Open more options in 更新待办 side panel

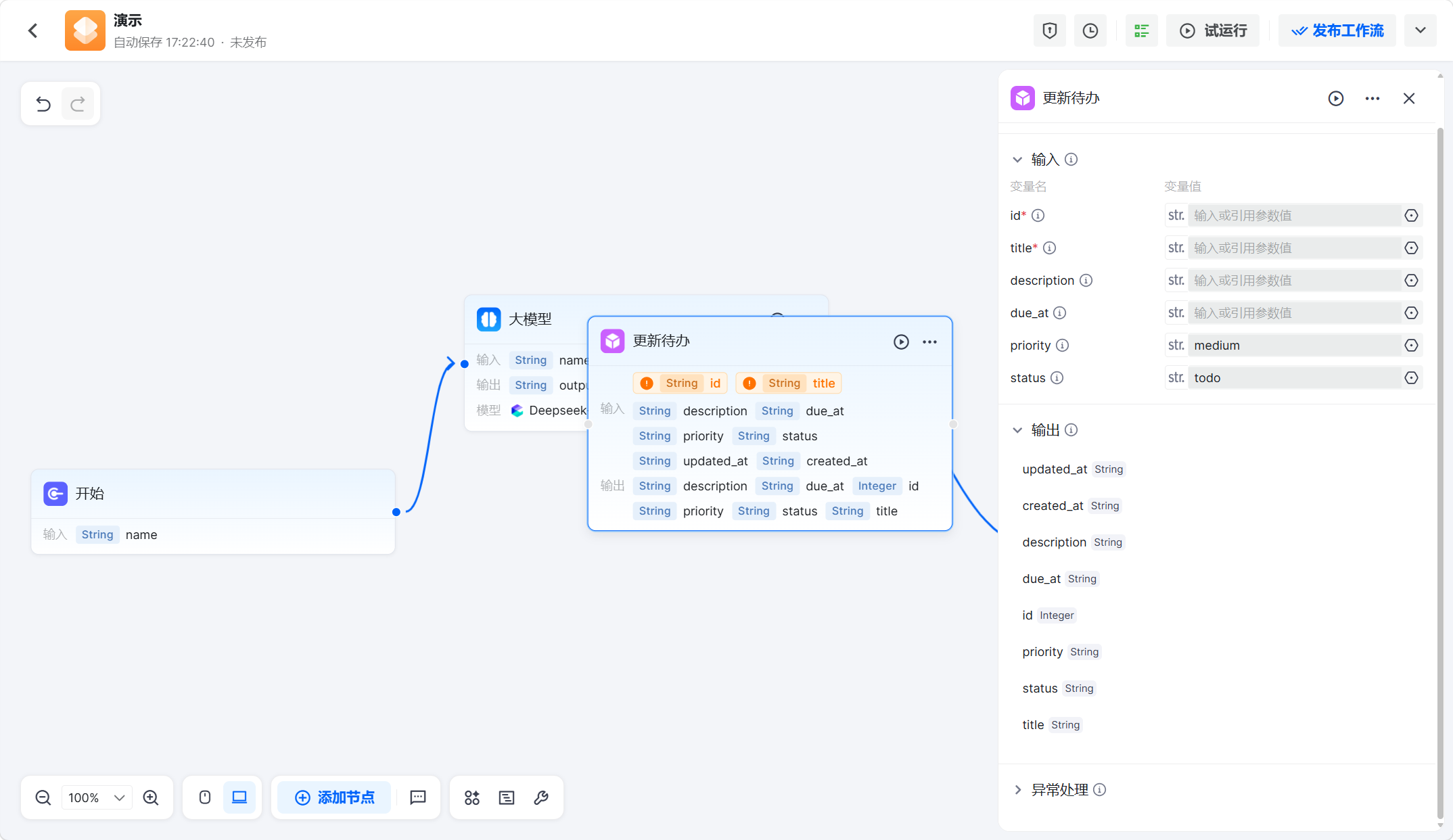click(1373, 99)
